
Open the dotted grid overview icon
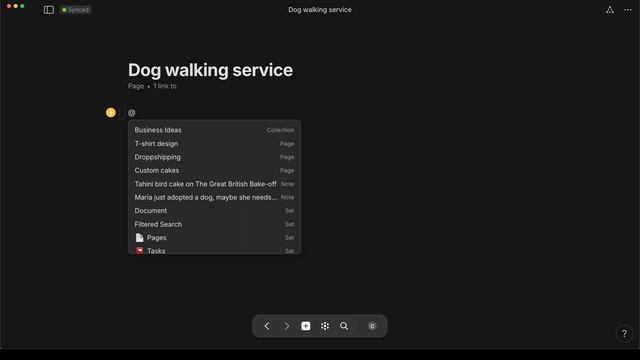coord(325,326)
